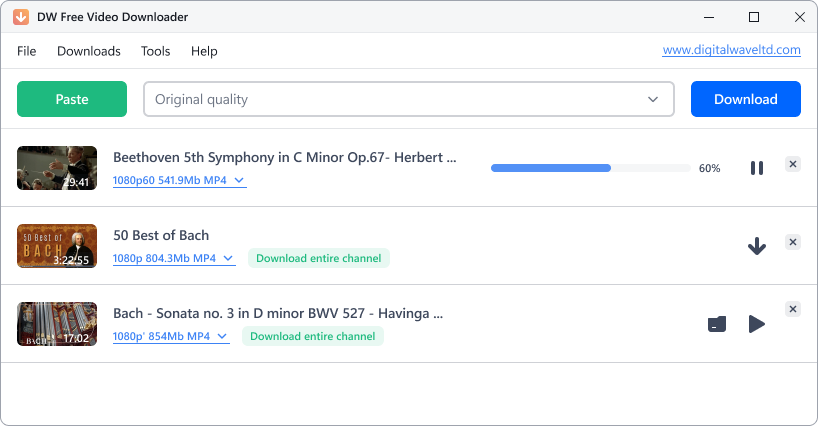Viewport: 818px width, 426px height.
Task: Open the Downloads menu
Action: (x=89, y=51)
